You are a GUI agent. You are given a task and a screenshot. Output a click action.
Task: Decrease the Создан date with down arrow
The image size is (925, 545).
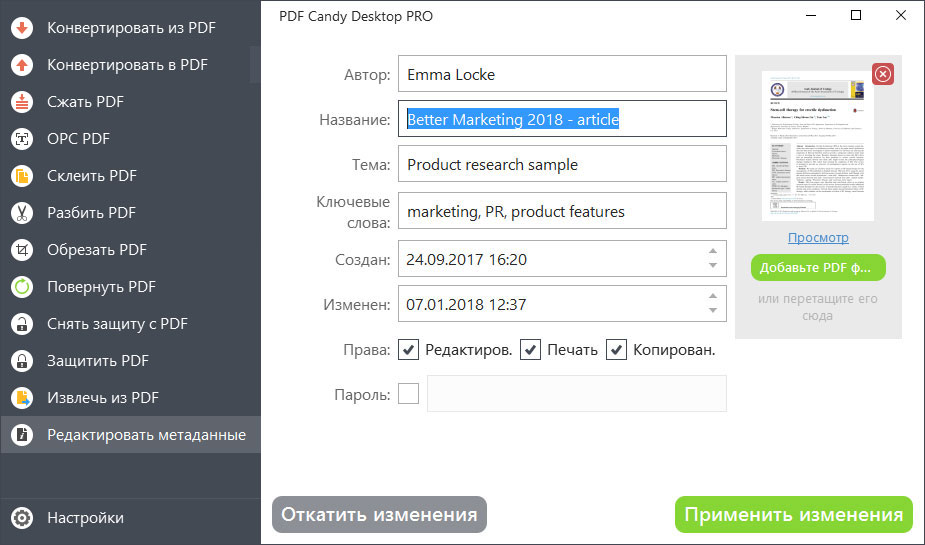click(x=713, y=266)
